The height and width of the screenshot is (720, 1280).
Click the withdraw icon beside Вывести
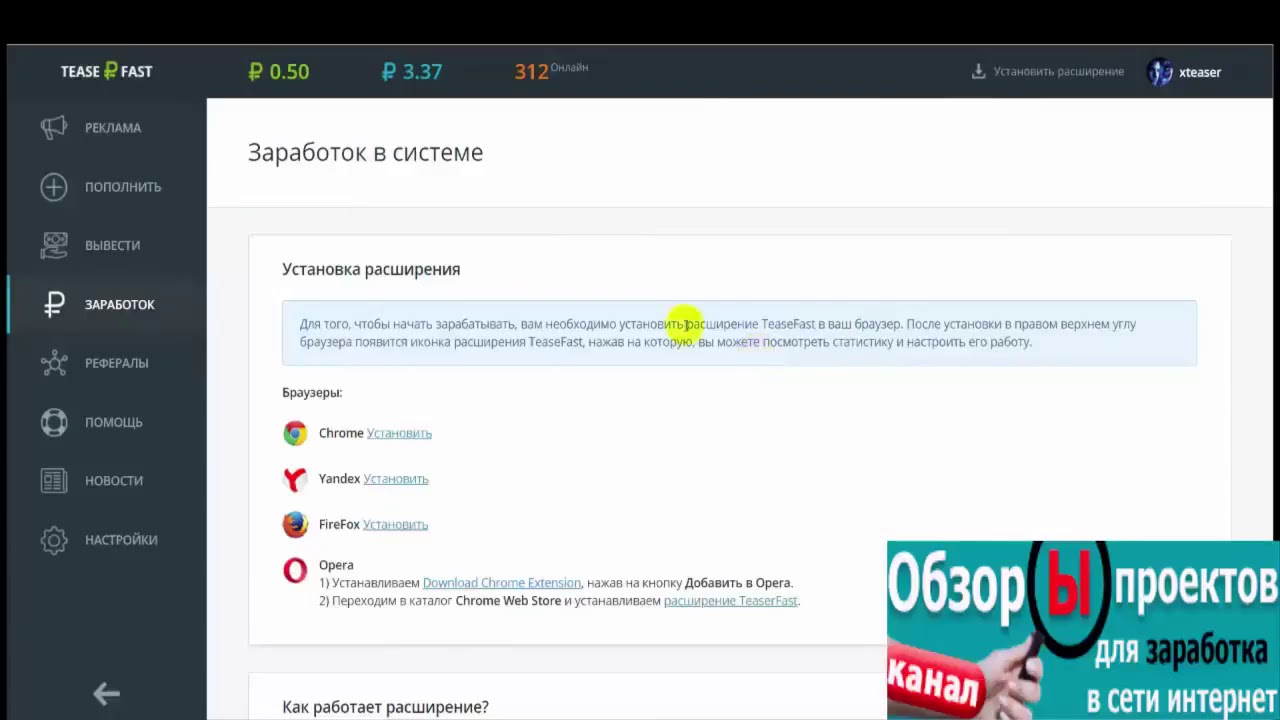coord(54,245)
